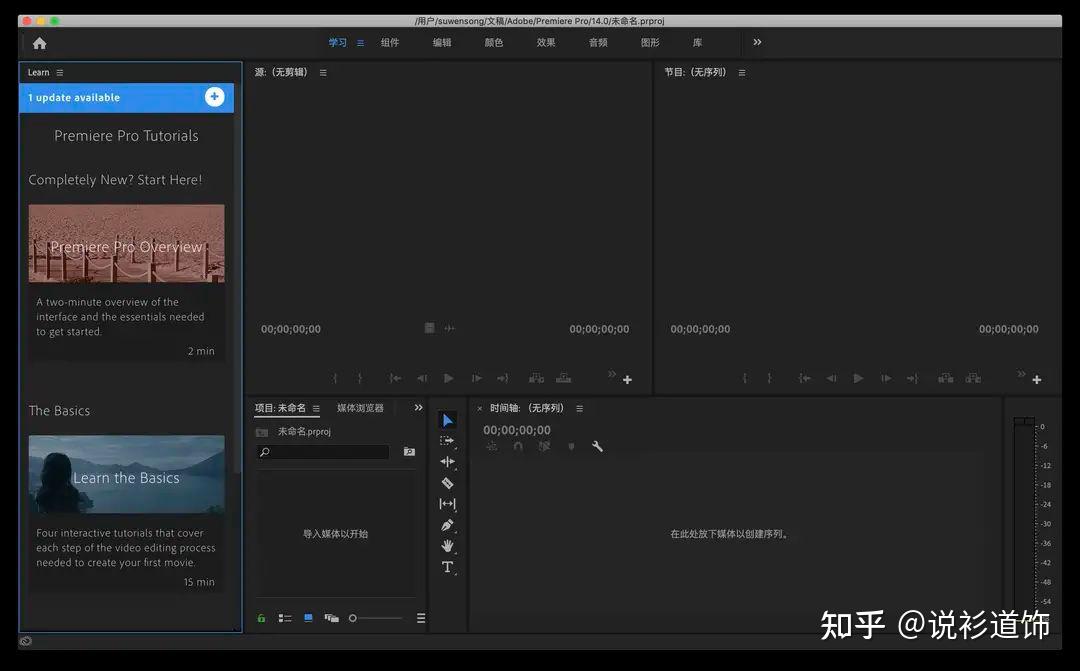Go to Out point in Source monitor
Image resolution: width=1080 pixels, height=671 pixels.
pyautogui.click(x=503, y=378)
